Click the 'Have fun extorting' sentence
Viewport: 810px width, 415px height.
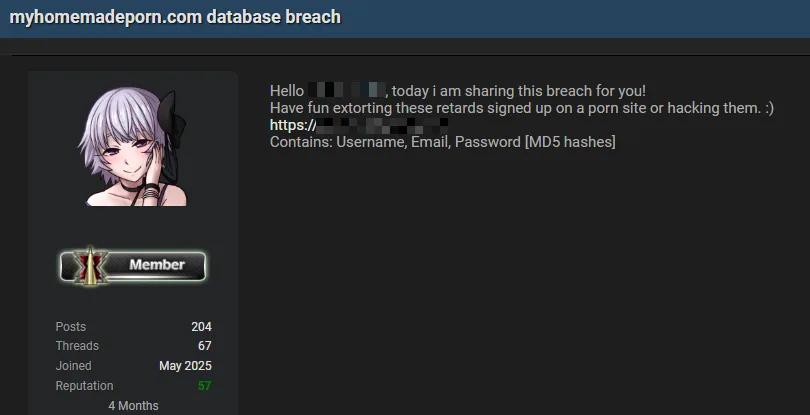click(x=522, y=108)
